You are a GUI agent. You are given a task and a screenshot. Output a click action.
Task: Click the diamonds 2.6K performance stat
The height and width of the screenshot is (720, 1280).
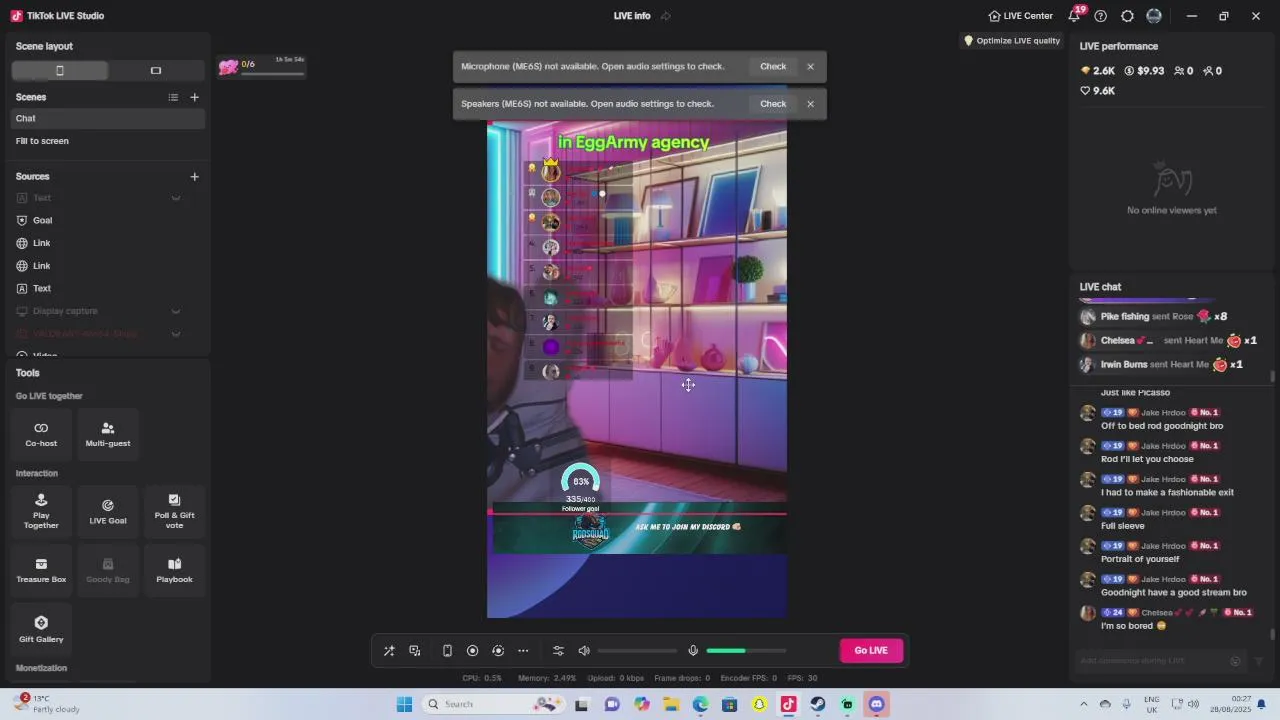pos(1097,71)
